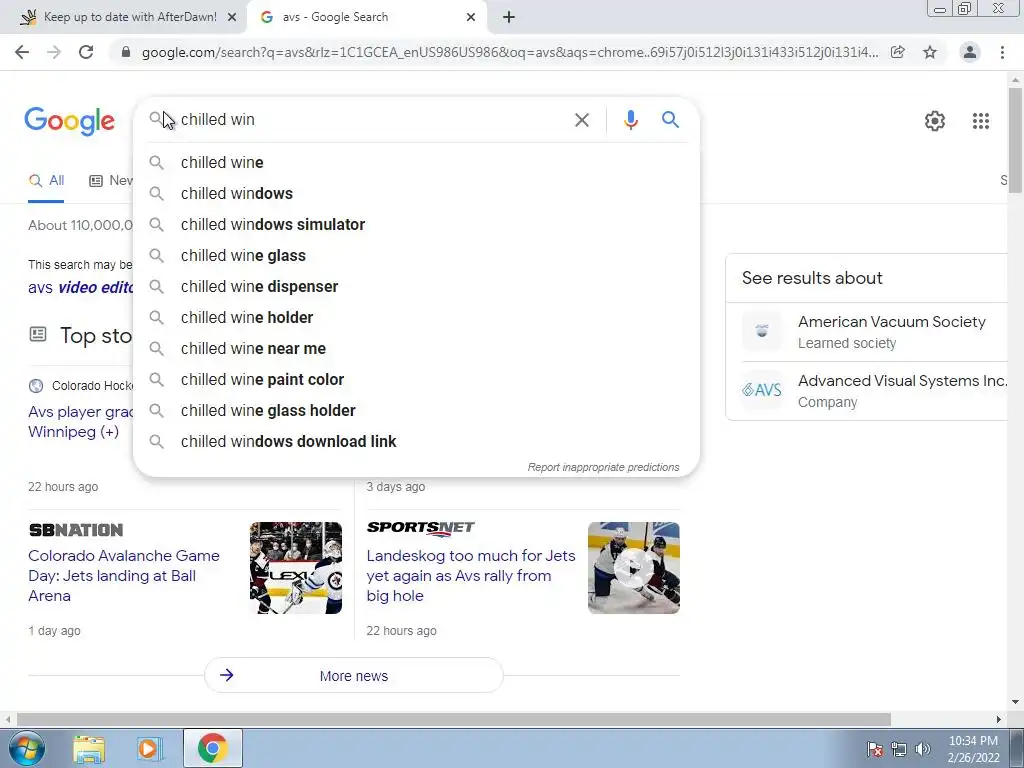Viewport: 1024px width, 768px height.
Task: Launch Windows Media Player from taskbar
Action: tap(148, 749)
